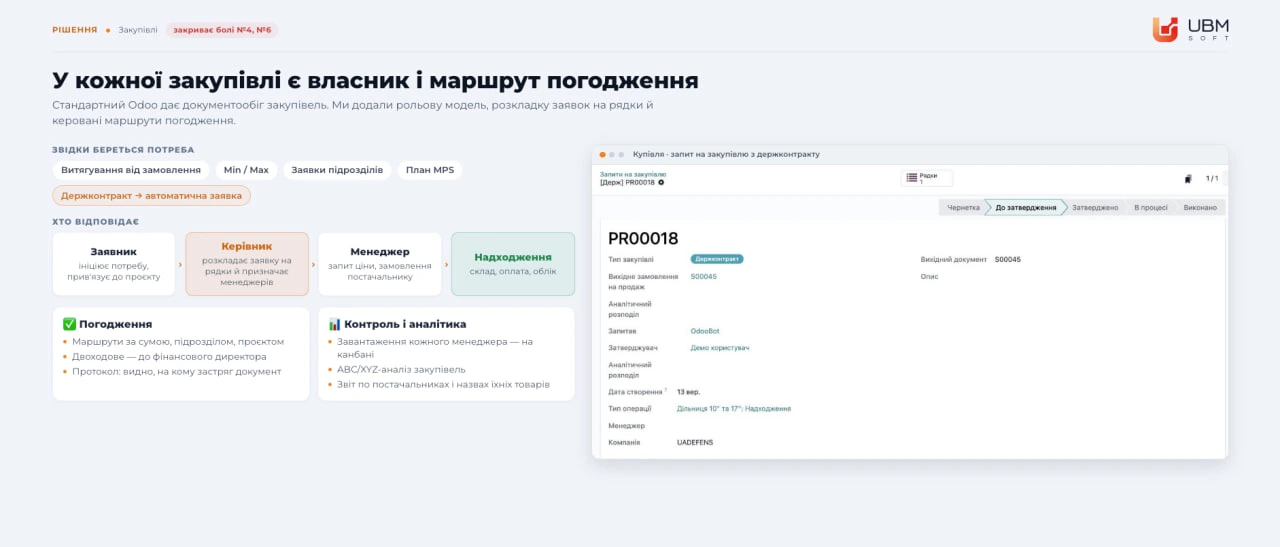Click the Менеджер field label in the form

(627, 426)
